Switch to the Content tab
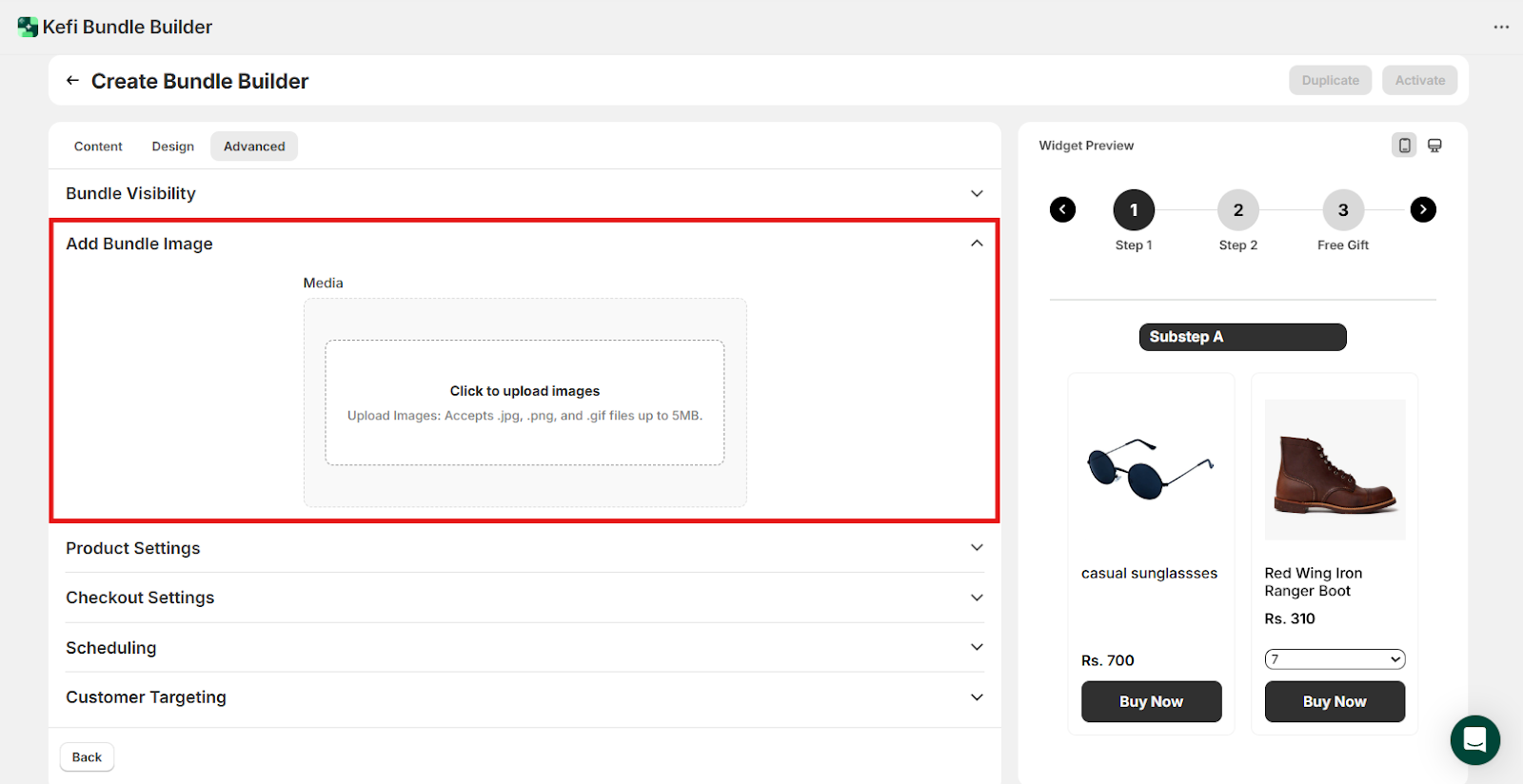1523x784 pixels. pyautogui.click(x=98, y=147)
